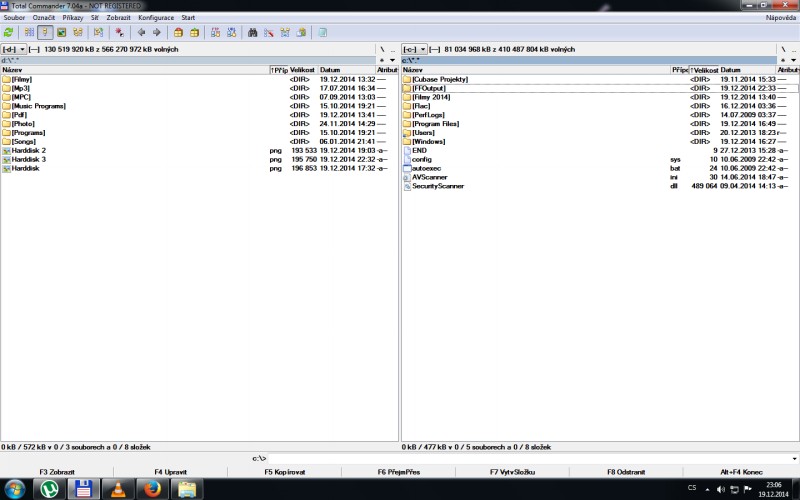Open new FTP URL connection
800x500 pixels.
click(232, 33)
